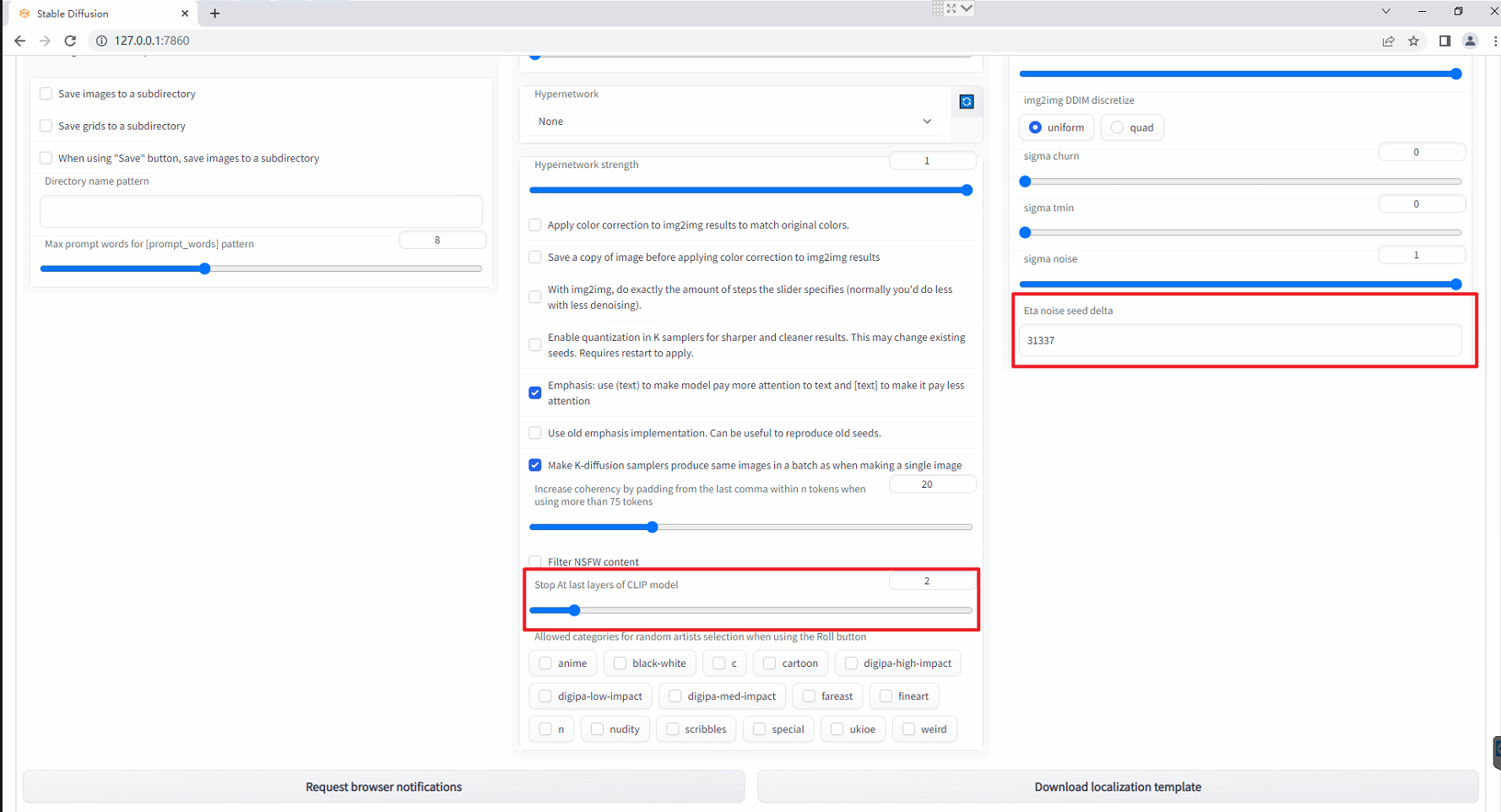Enable quantization in K samplers
Viewport: 1501px width, 812px height.
(x=535, y=345)
